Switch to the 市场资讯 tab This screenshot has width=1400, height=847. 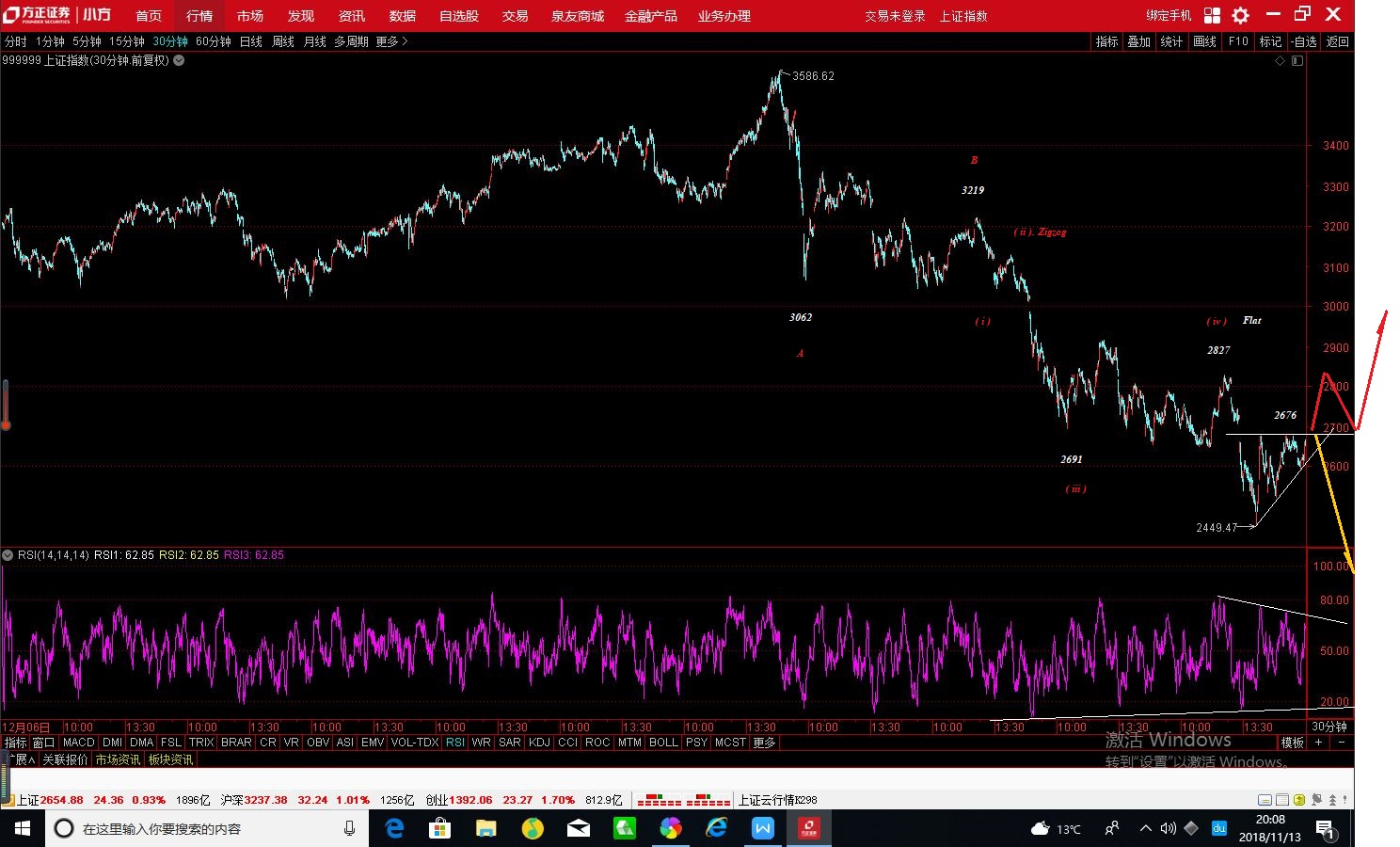click(118, 759)
